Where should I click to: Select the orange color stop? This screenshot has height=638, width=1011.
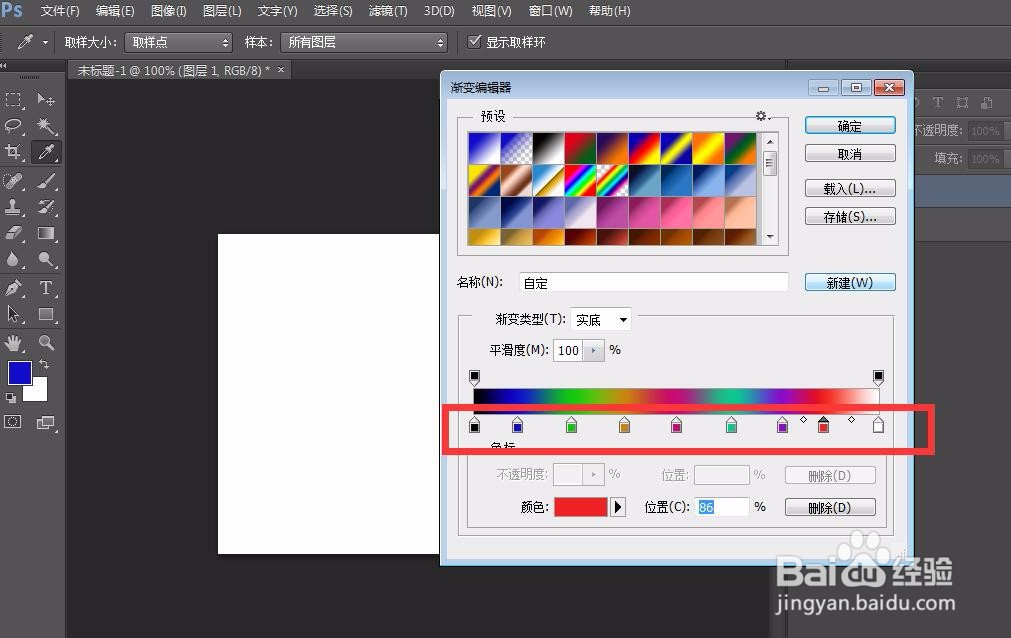624,424
